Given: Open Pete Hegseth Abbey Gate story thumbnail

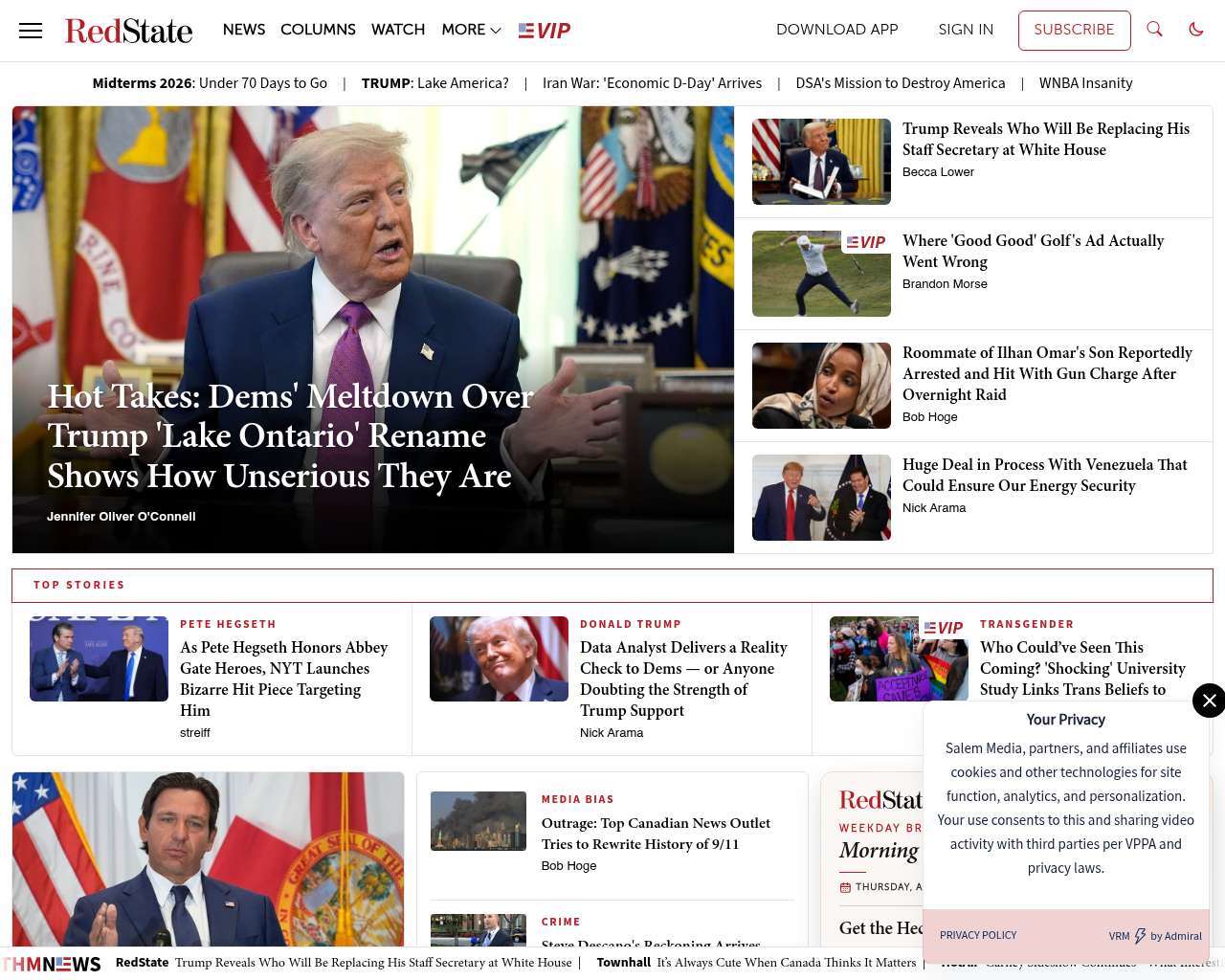Looking at the screenshot, I should [99, 658].
